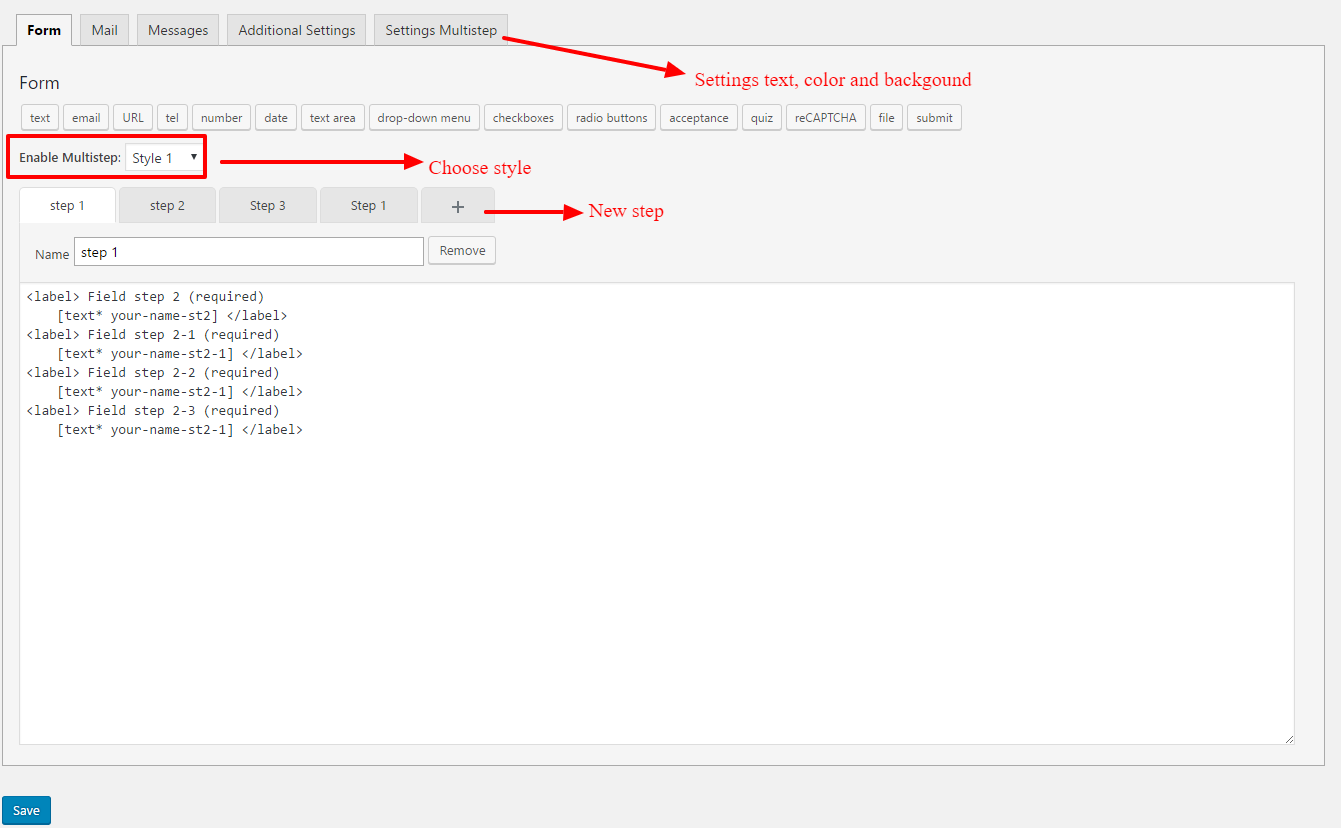1341x828 pixels.
Task: Insert a date field tag
Action: coord(276,118)
